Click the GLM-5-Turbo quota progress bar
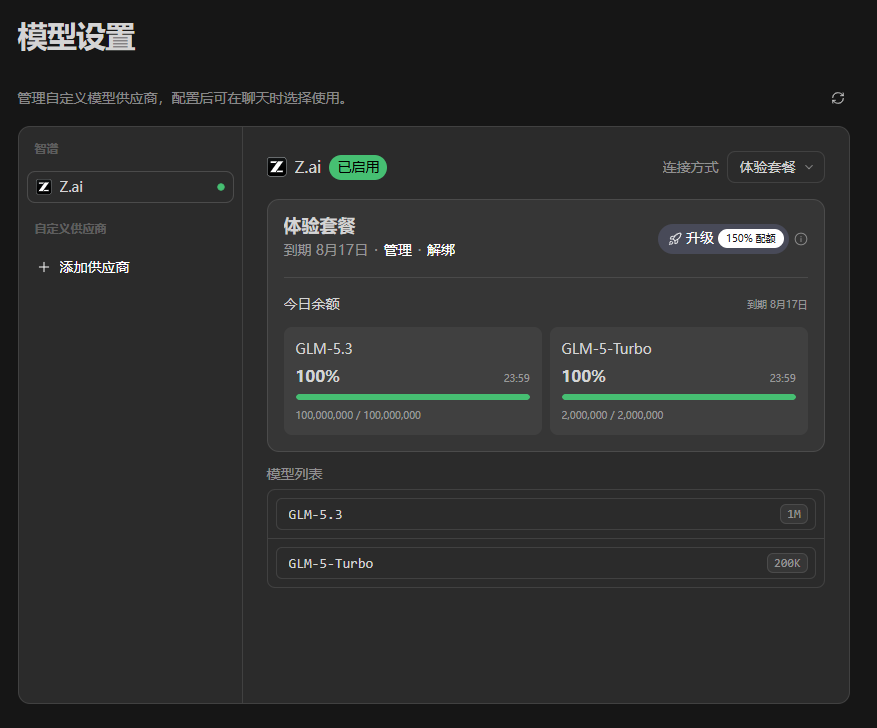Screen dimensions: 877x728 click(x=678, y=397)
